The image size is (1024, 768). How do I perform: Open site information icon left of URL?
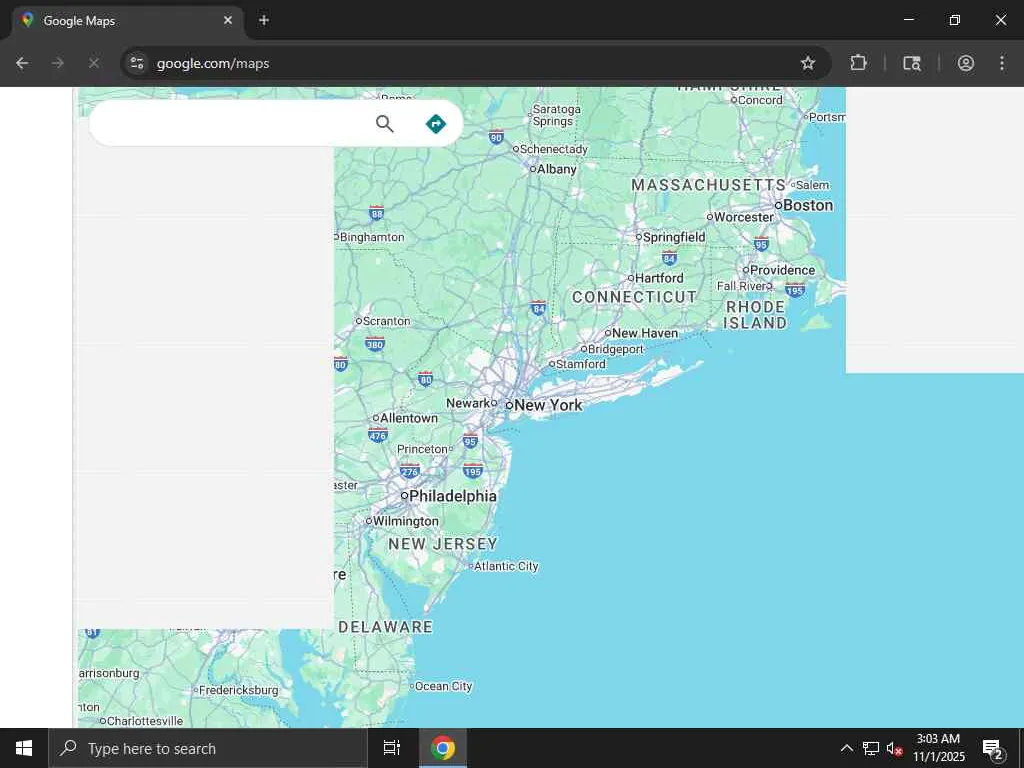136,63
